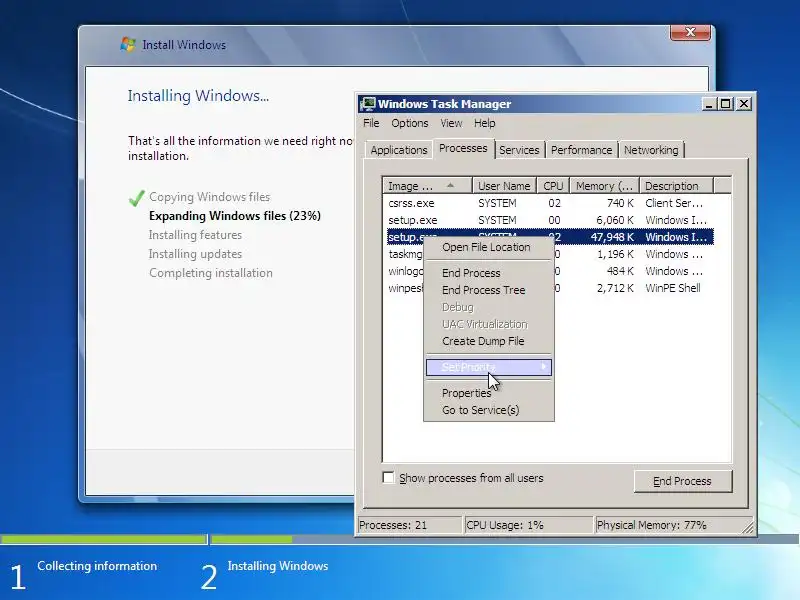800x600 pixels.
Task: Click the End Process button at bottom
Action: pos(683,481)
